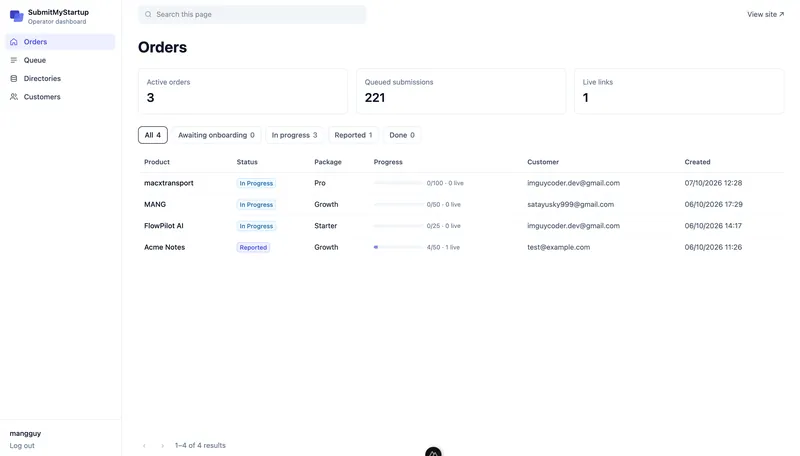Click the 1–4 of 4 results text
The image size is (800, 456).
[x=200, y=446]
